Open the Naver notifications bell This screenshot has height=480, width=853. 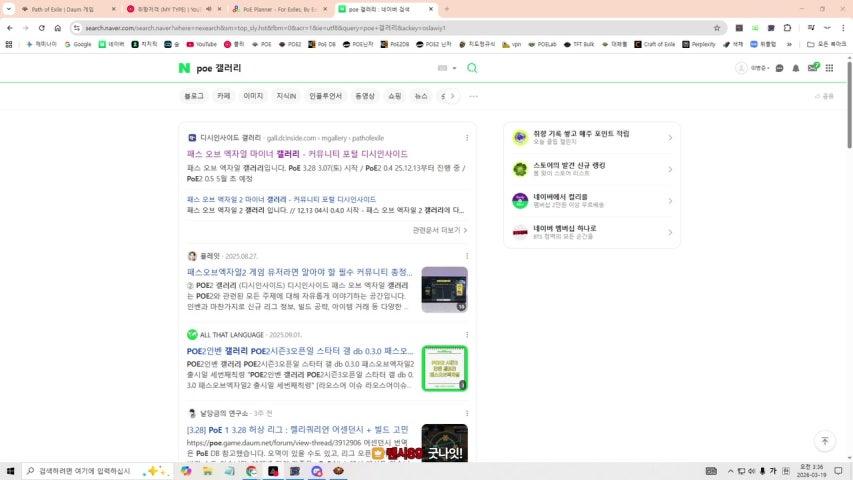point(795,68)
